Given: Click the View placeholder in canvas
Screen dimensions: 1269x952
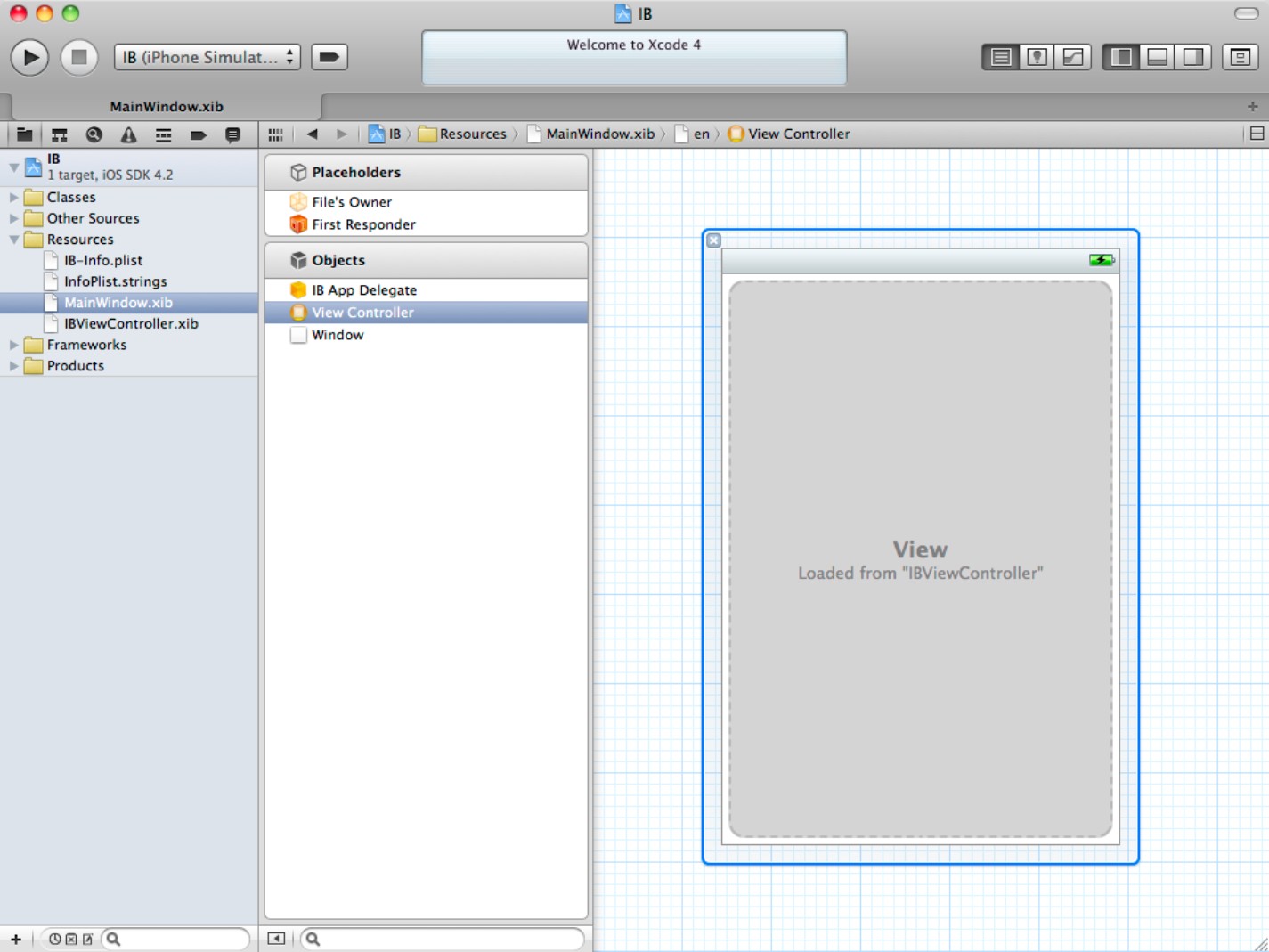Looking at the screenshot, I should pyautogui.click(x=920, y=559).
